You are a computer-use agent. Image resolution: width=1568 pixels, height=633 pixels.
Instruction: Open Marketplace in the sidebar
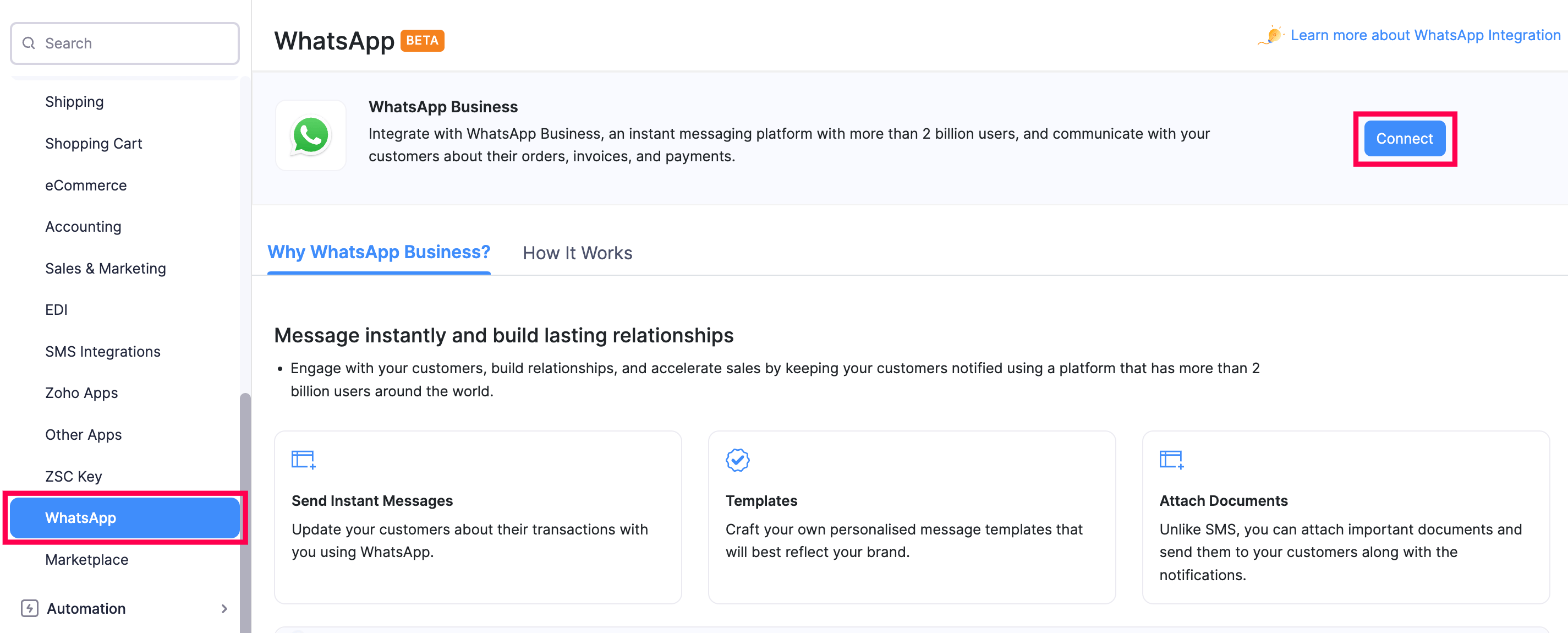tap(86, 559)
